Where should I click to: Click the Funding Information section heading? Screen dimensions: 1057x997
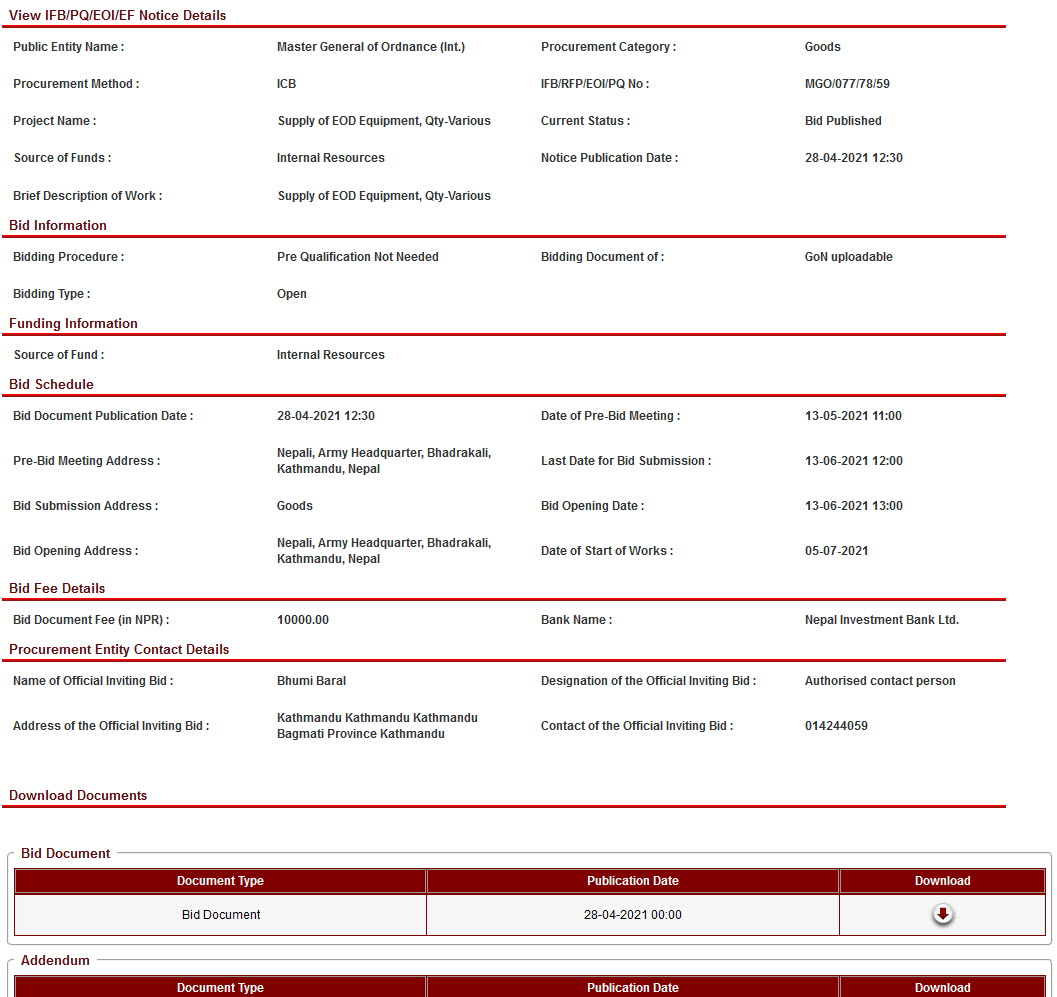[73, 324]
